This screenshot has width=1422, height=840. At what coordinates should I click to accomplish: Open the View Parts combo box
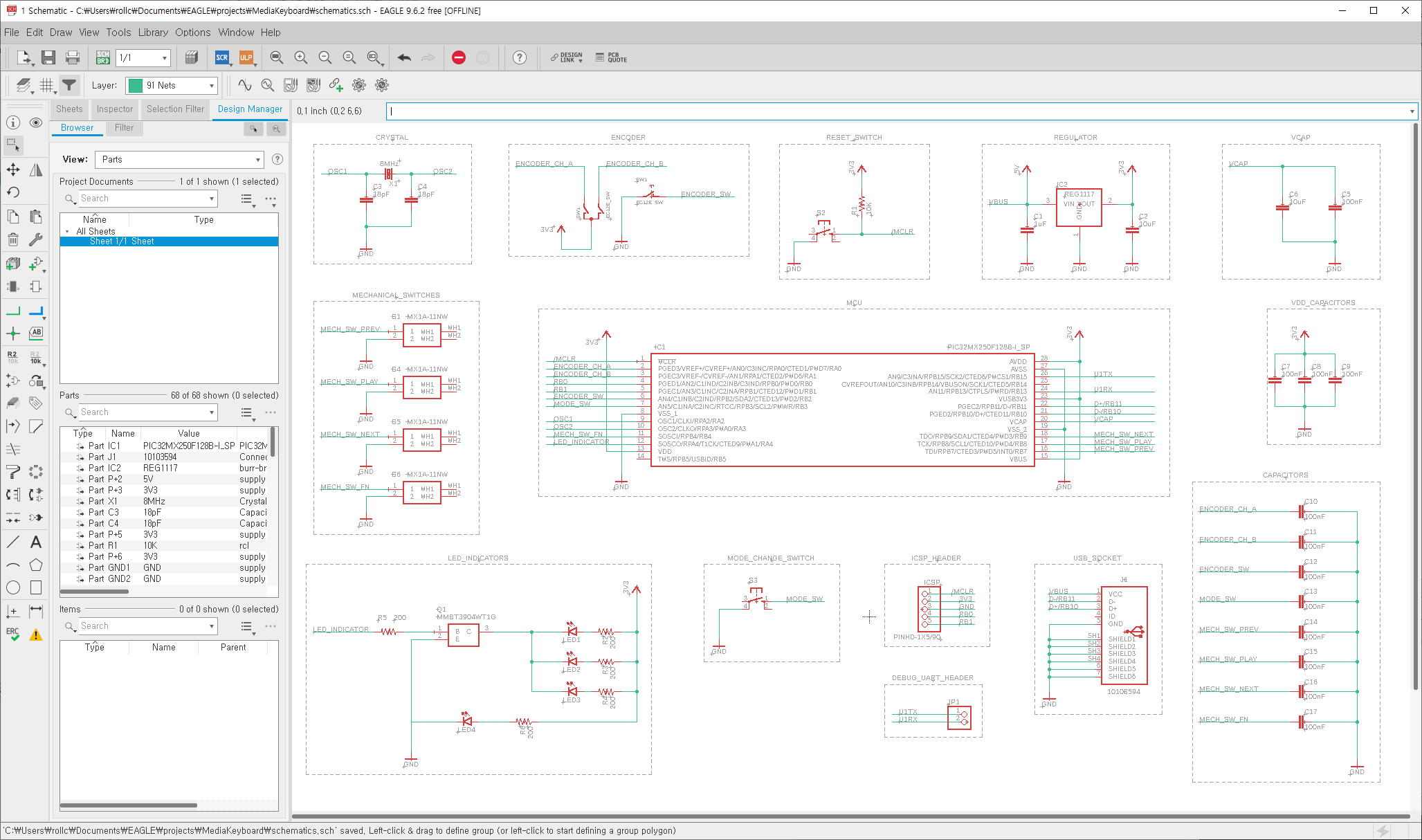pyautogui.click(x=179, y=160)
